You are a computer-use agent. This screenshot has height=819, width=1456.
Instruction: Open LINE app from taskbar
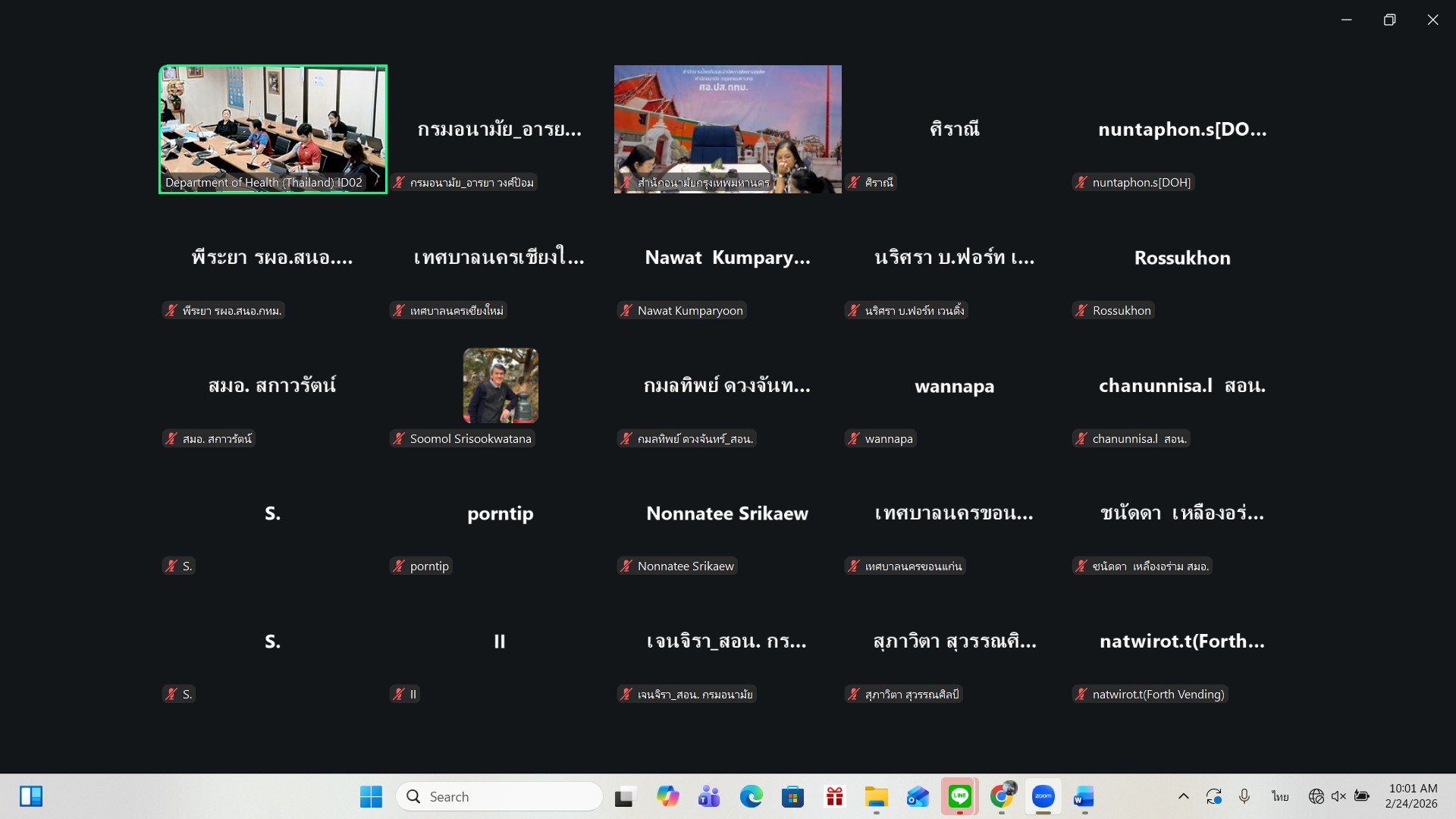[959, 796]
